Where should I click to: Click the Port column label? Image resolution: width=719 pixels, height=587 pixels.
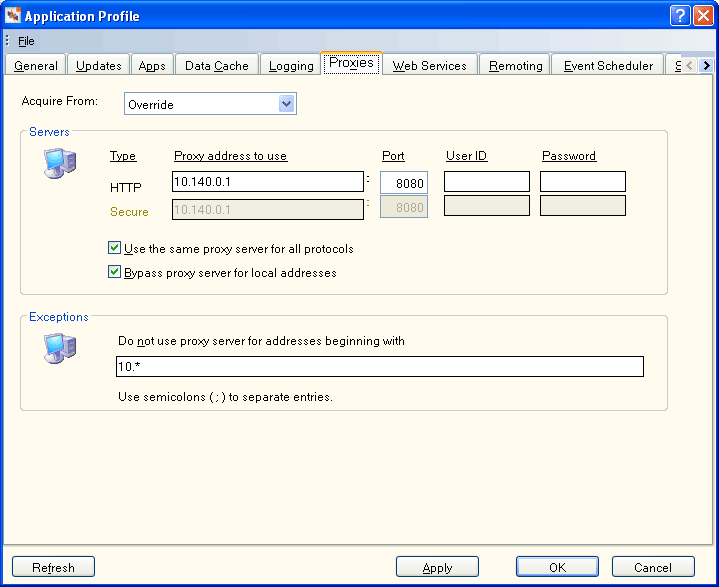click(393, 156)
